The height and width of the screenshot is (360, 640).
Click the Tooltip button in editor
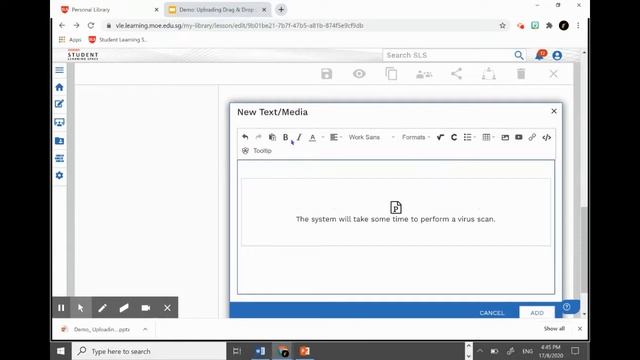tap(257, 151)
